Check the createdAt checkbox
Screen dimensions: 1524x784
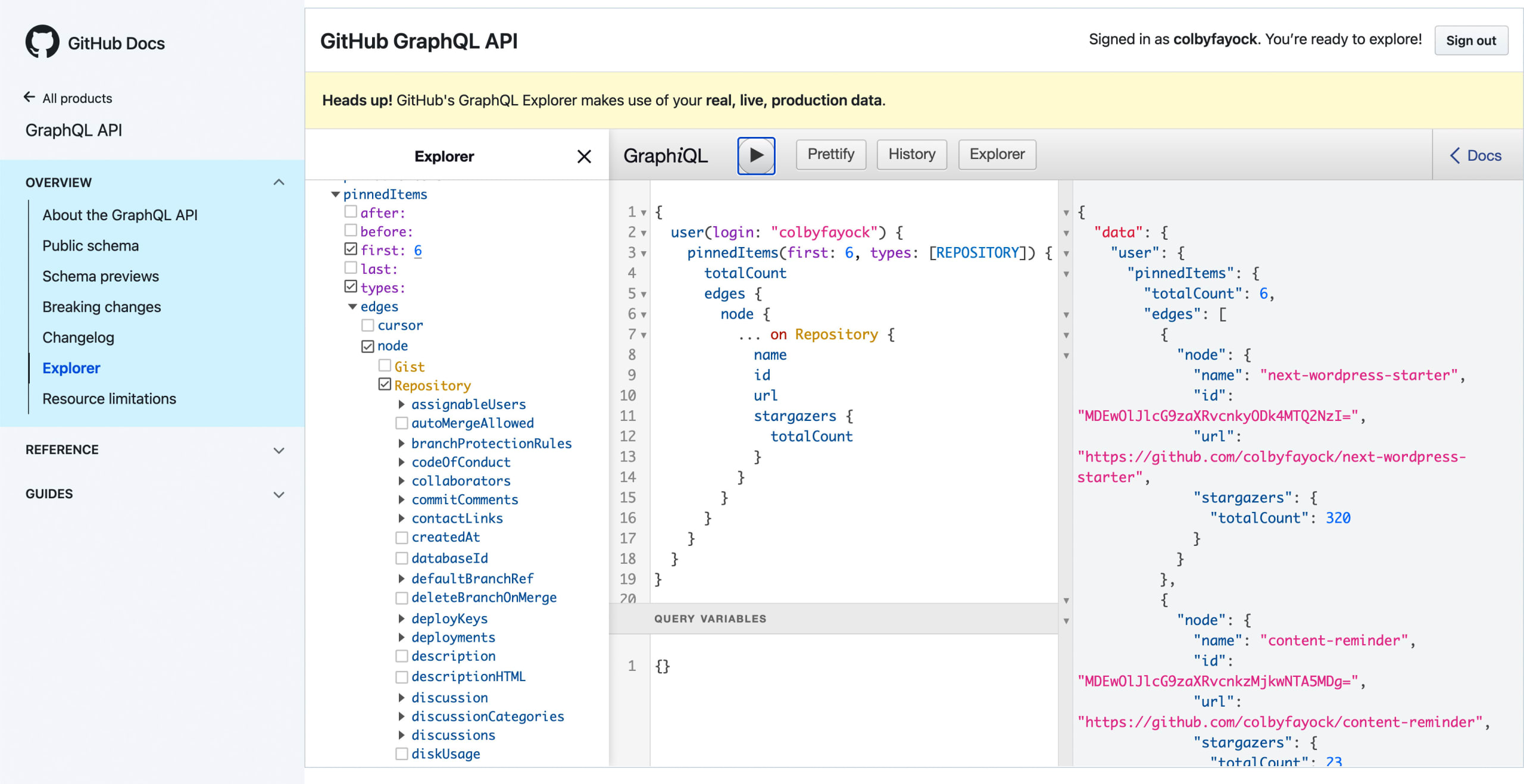(x=402, y=538)
